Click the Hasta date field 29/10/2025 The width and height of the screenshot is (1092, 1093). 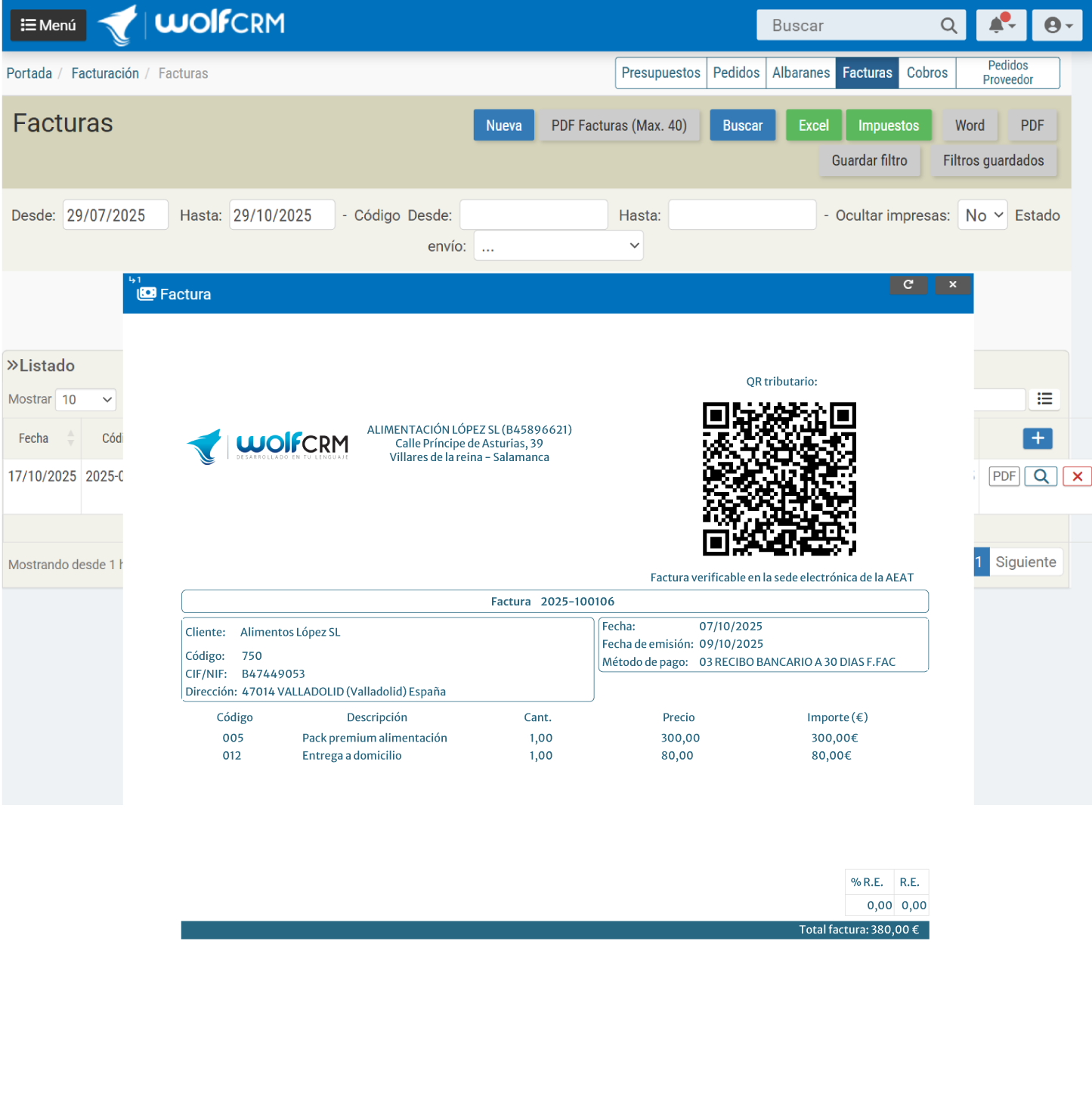pos(282,215)
